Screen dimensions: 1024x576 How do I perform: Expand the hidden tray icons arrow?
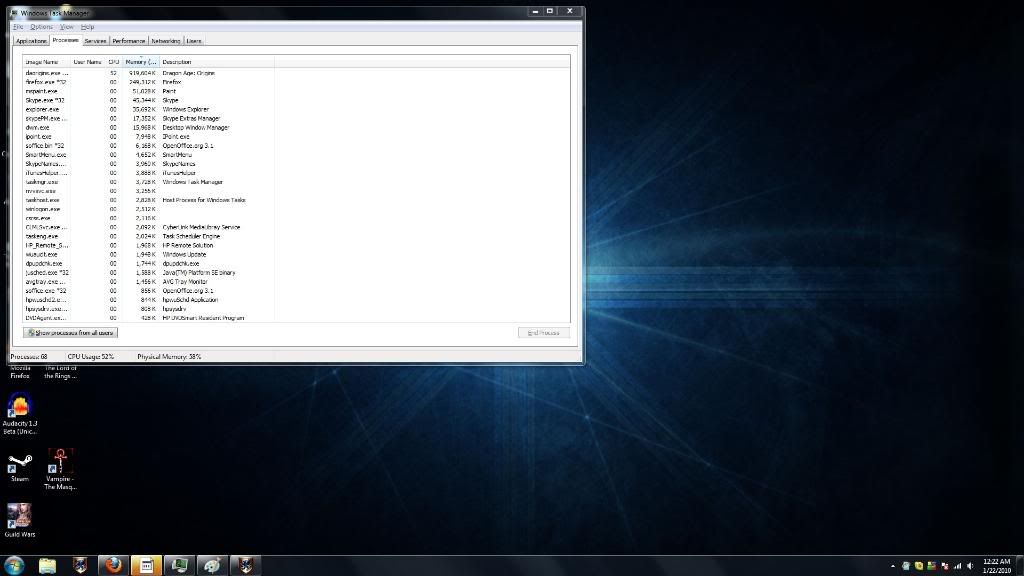tap(893, 566)
